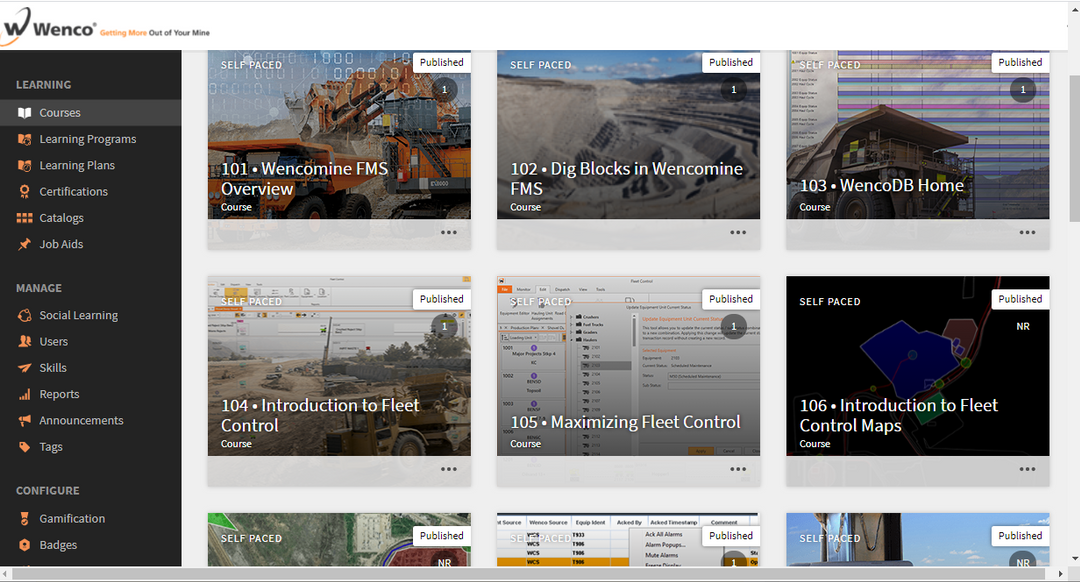Open the three-dot menu on course 106
The height and width of the screenshot is (582, 1080).
coord(1027,468)
